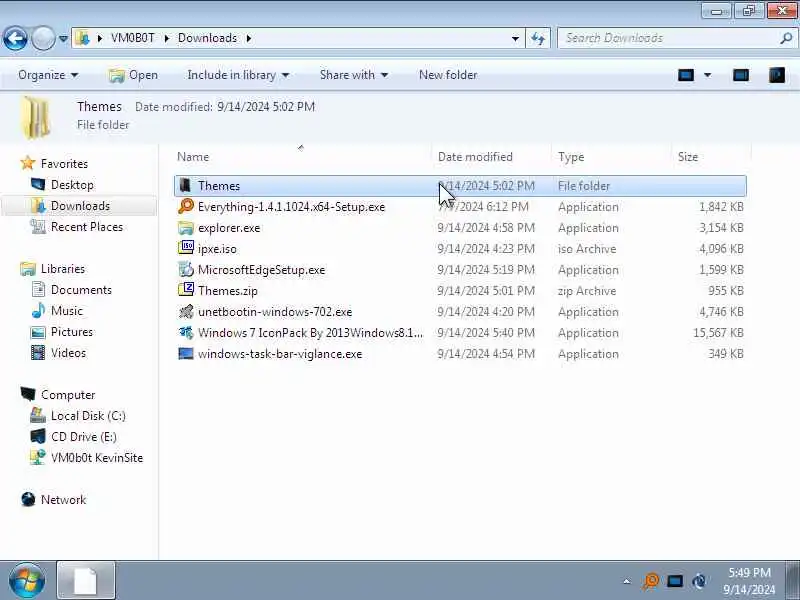Click the 9/14/2024 4:20 PM date cell
The height and width of the screenshot is (600, 800).
[486, 312]
